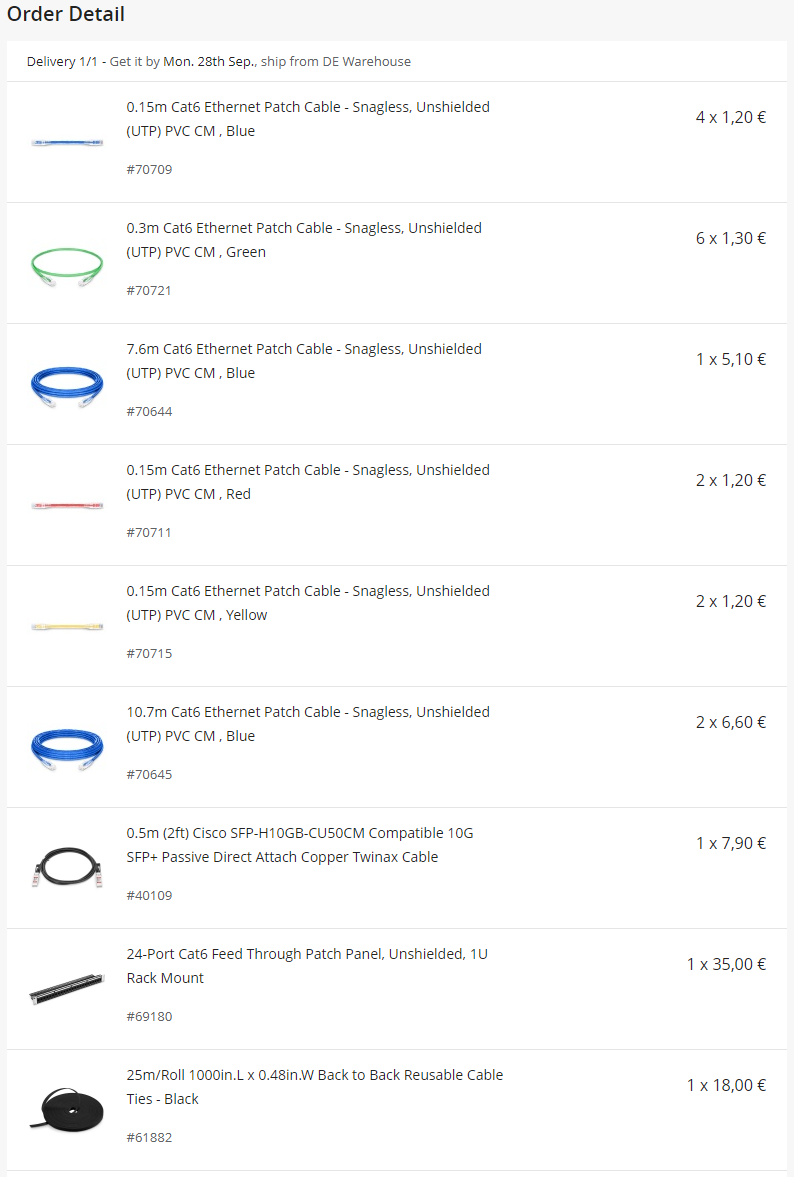Click the 0.15m Cat6 Red cable title
The height and width of the screenshot is (1177, 794).
tap(307, 482)
